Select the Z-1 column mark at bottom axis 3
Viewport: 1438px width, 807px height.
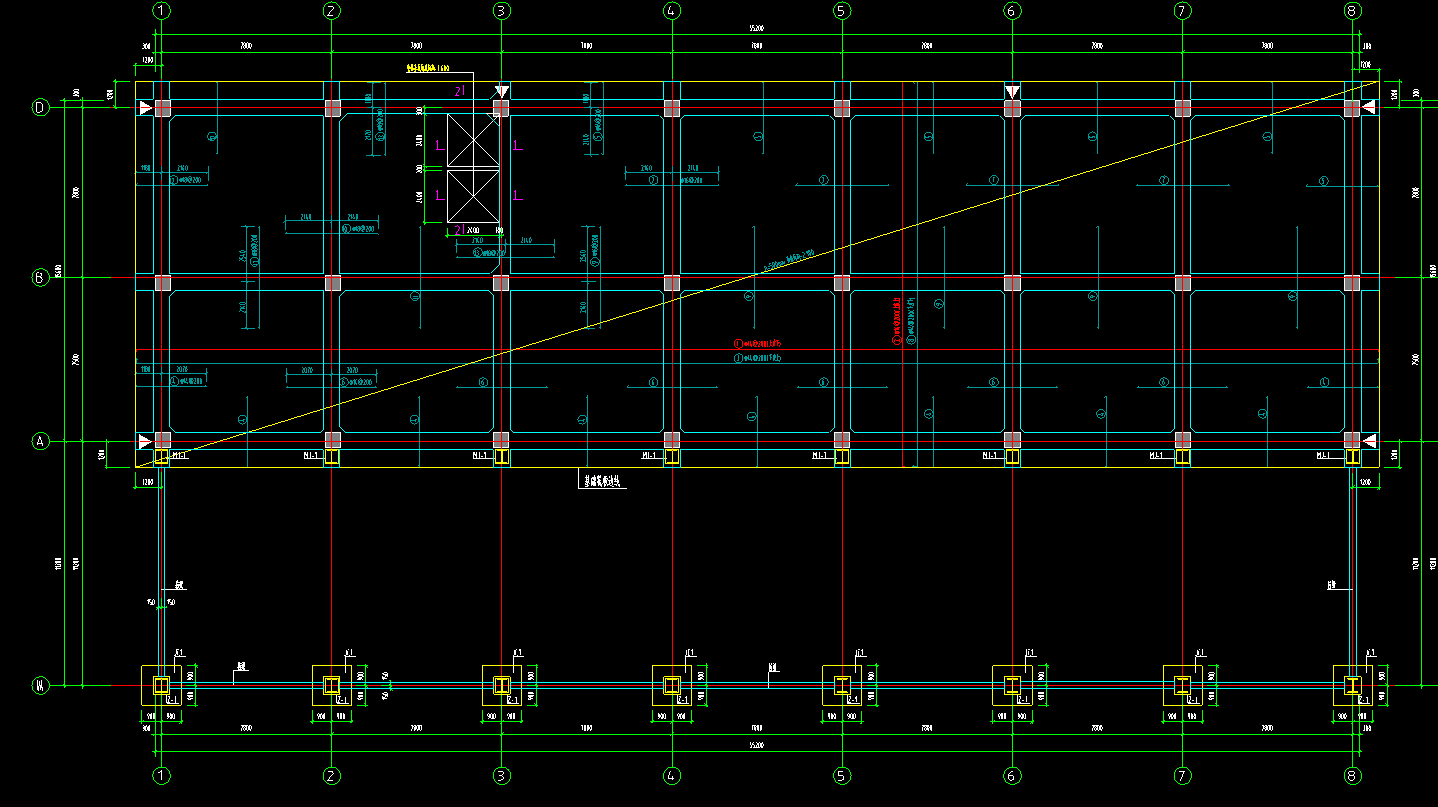click(512, 700)
